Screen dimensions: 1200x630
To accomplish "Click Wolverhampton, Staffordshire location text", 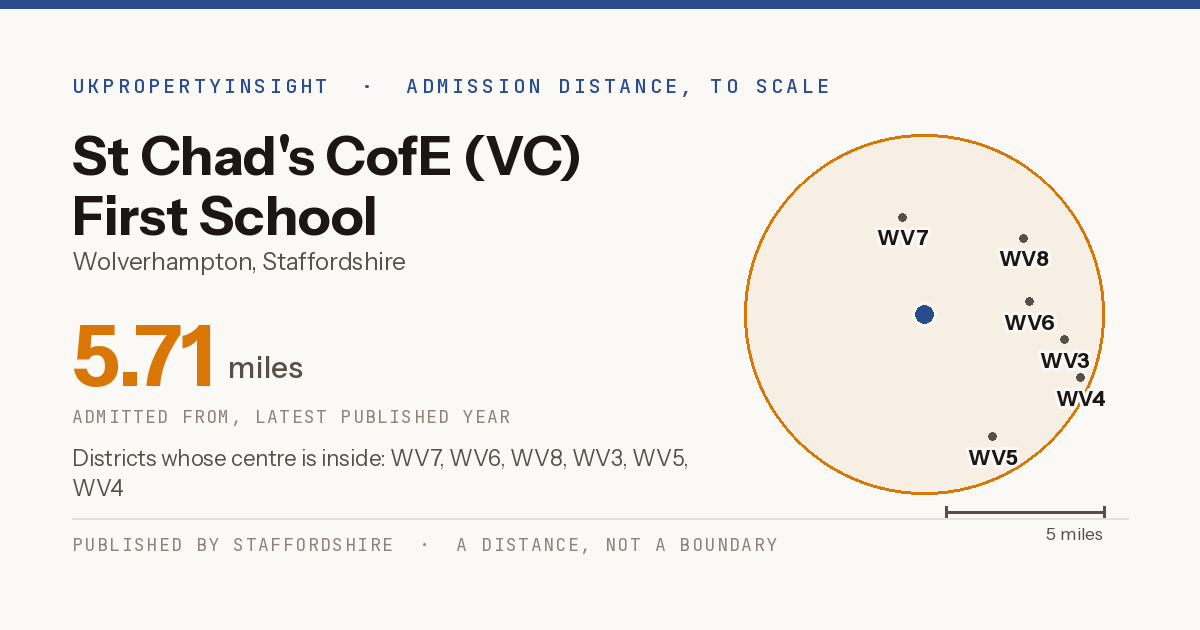I will [x=239, y=262].
